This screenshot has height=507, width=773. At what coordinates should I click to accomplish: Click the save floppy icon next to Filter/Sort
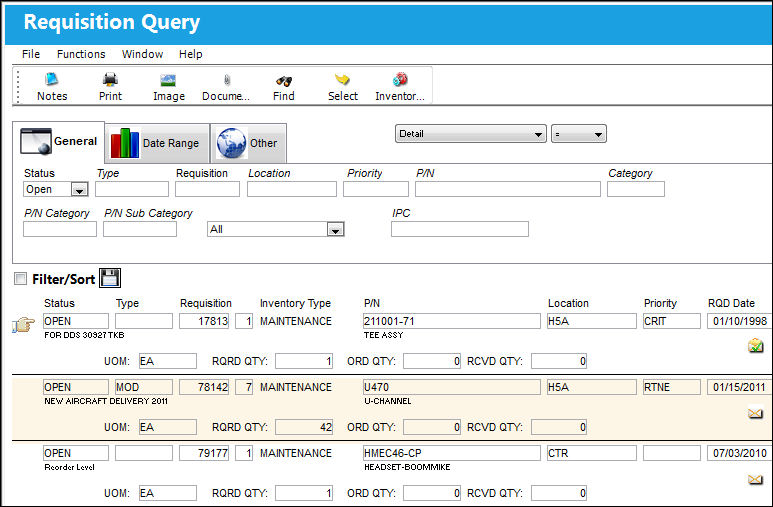pos(109,278)
